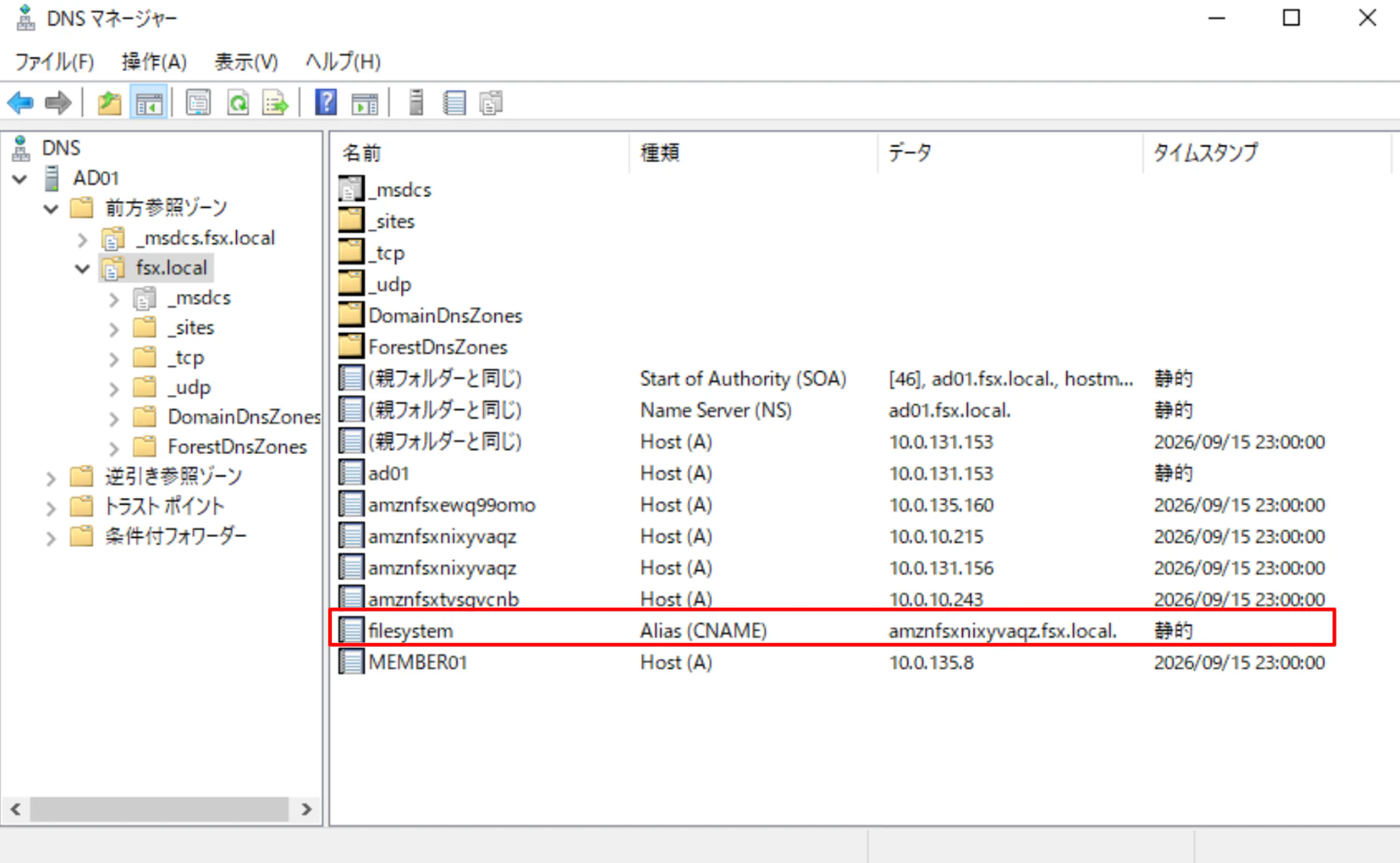Select the amznfsxewq99omo host record

click(833, 505)
